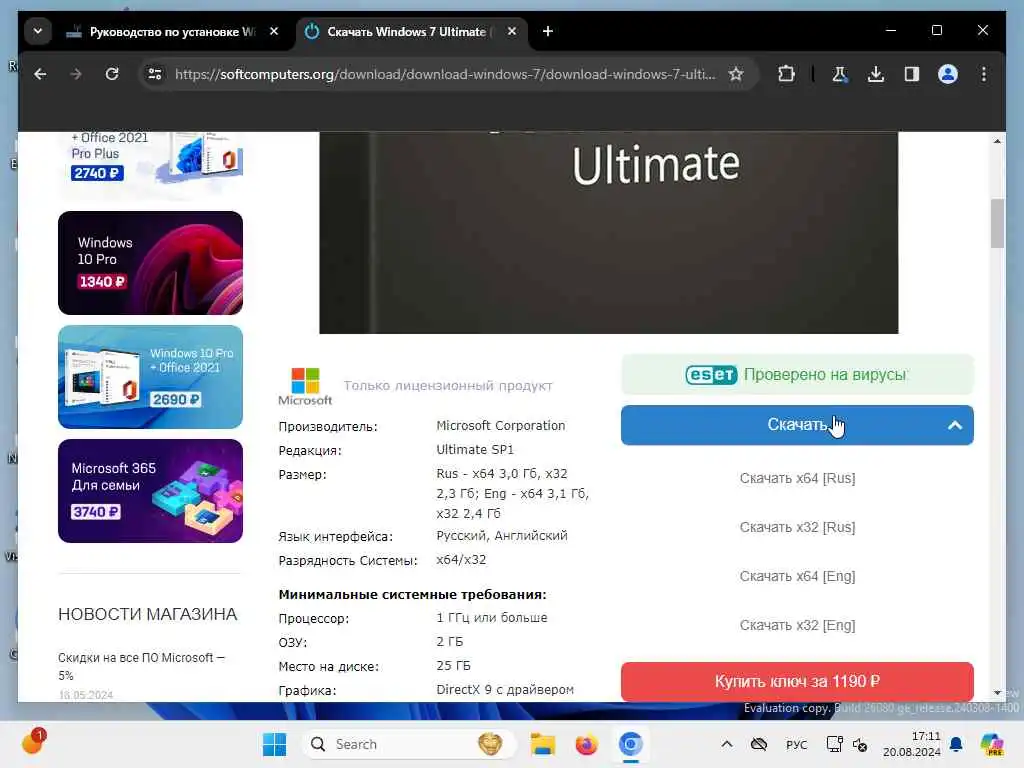Click the value Microsoft Corporation
Viewport: 1024px width, 768px height.
pyautogui.click(x=501, y=425)
